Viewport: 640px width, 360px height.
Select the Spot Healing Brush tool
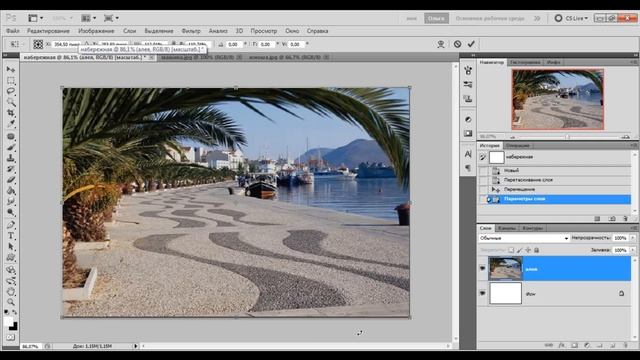coord(11,136)
